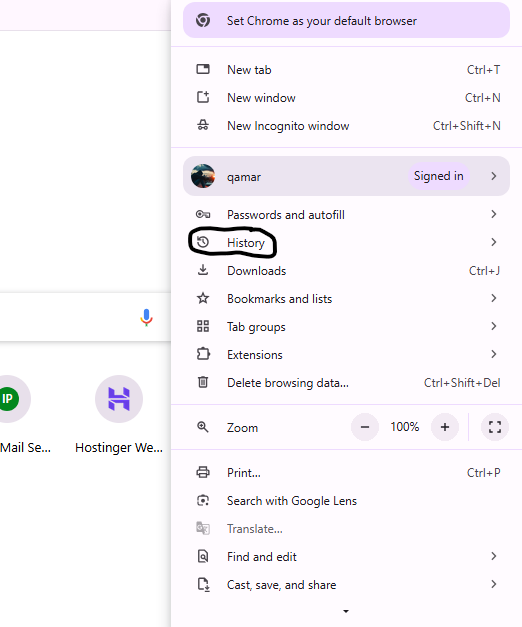Expand the Find and edit submenu arrow
This screenshot has width=522, height=627.
[x=494, y=556]
